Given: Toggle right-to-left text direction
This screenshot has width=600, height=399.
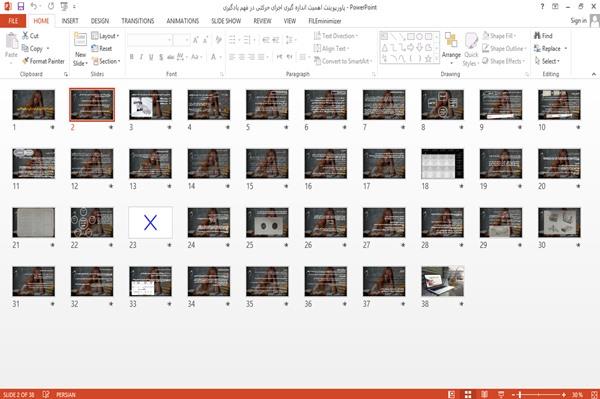Looking at the screenshot, I should [289, 57].
